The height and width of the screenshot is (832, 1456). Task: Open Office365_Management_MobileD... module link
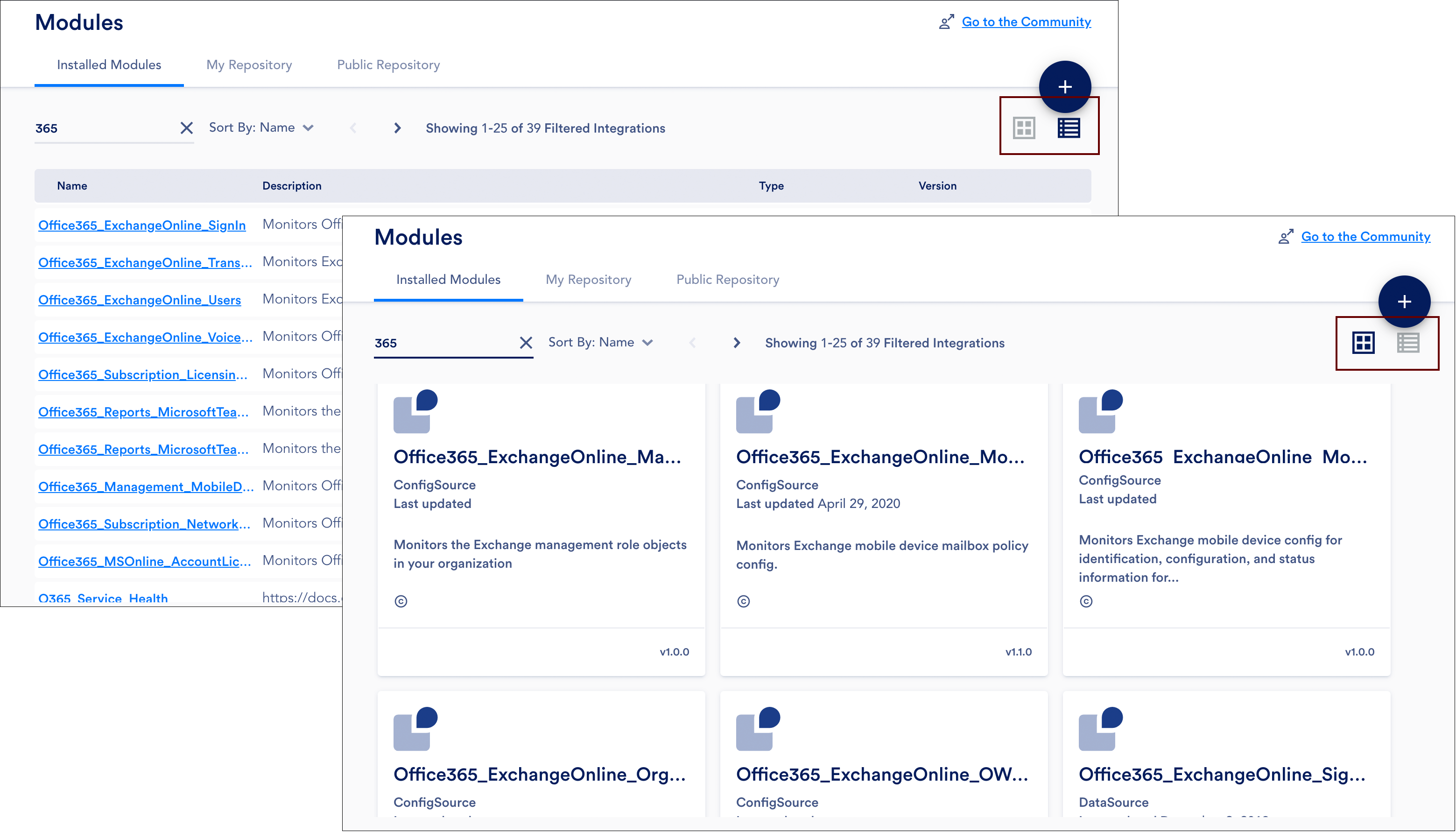(x=146, y=487)
